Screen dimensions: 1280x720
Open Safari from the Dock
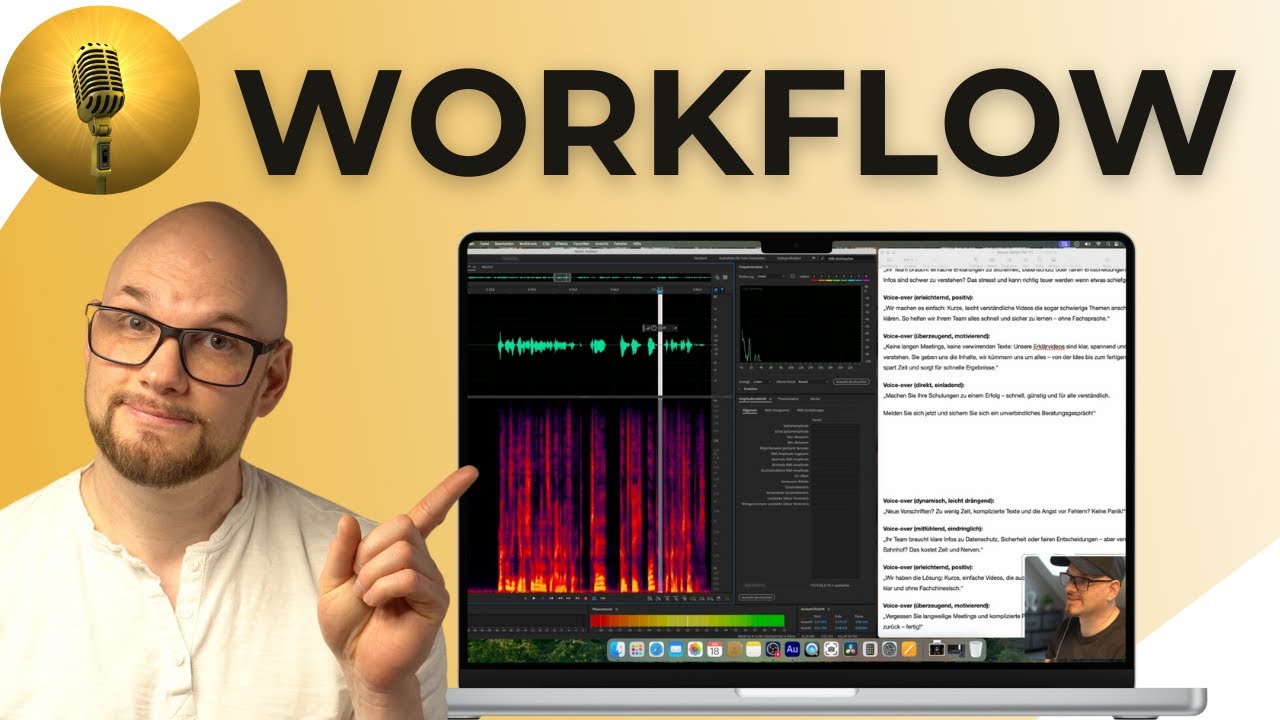(x=656, y=649)
